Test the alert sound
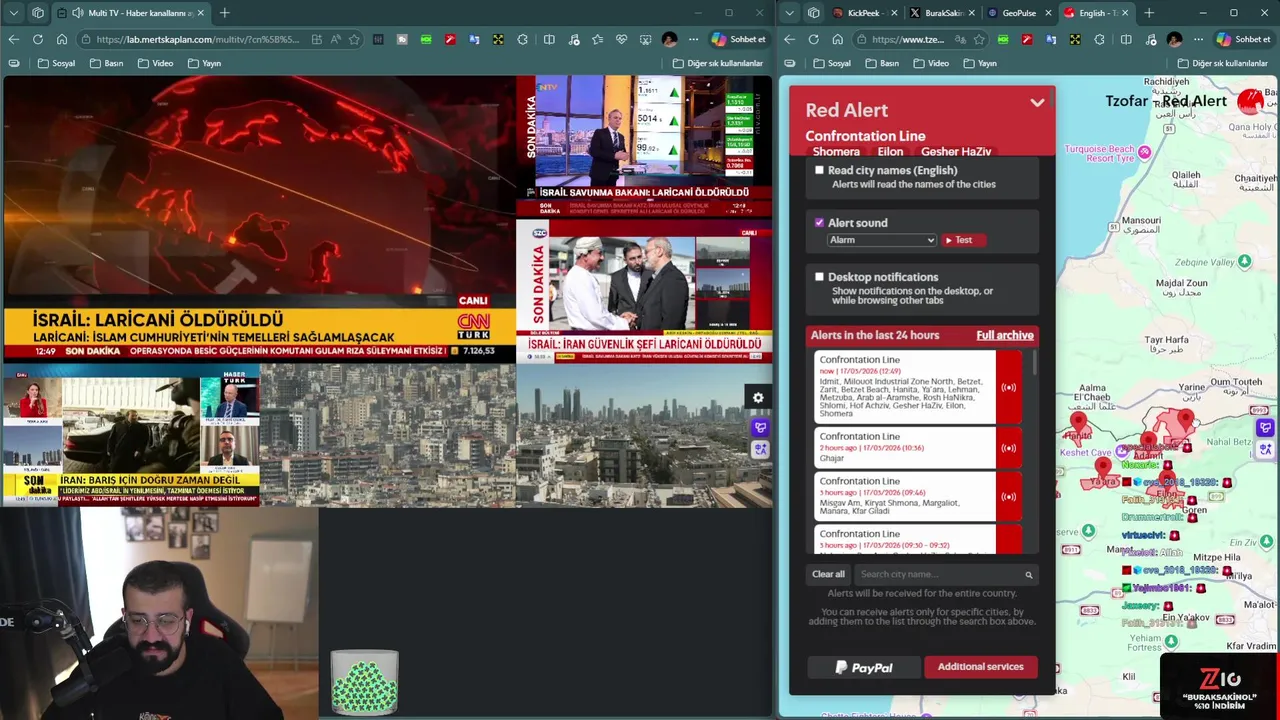Screen dimensions: 1280x720 (x=963, y=240)
